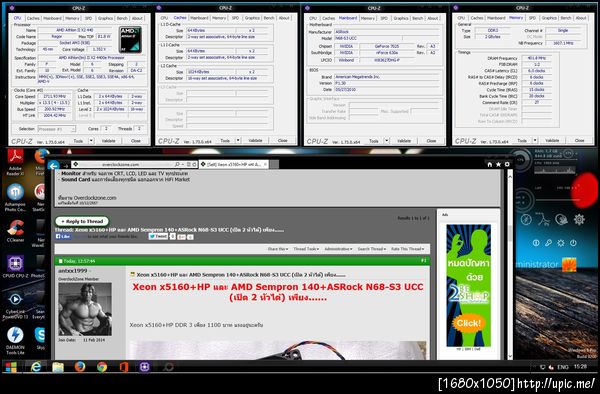Expand Search Thread forum menu
This screenshot has height=394, width=600.
click(x=372, y=249)
